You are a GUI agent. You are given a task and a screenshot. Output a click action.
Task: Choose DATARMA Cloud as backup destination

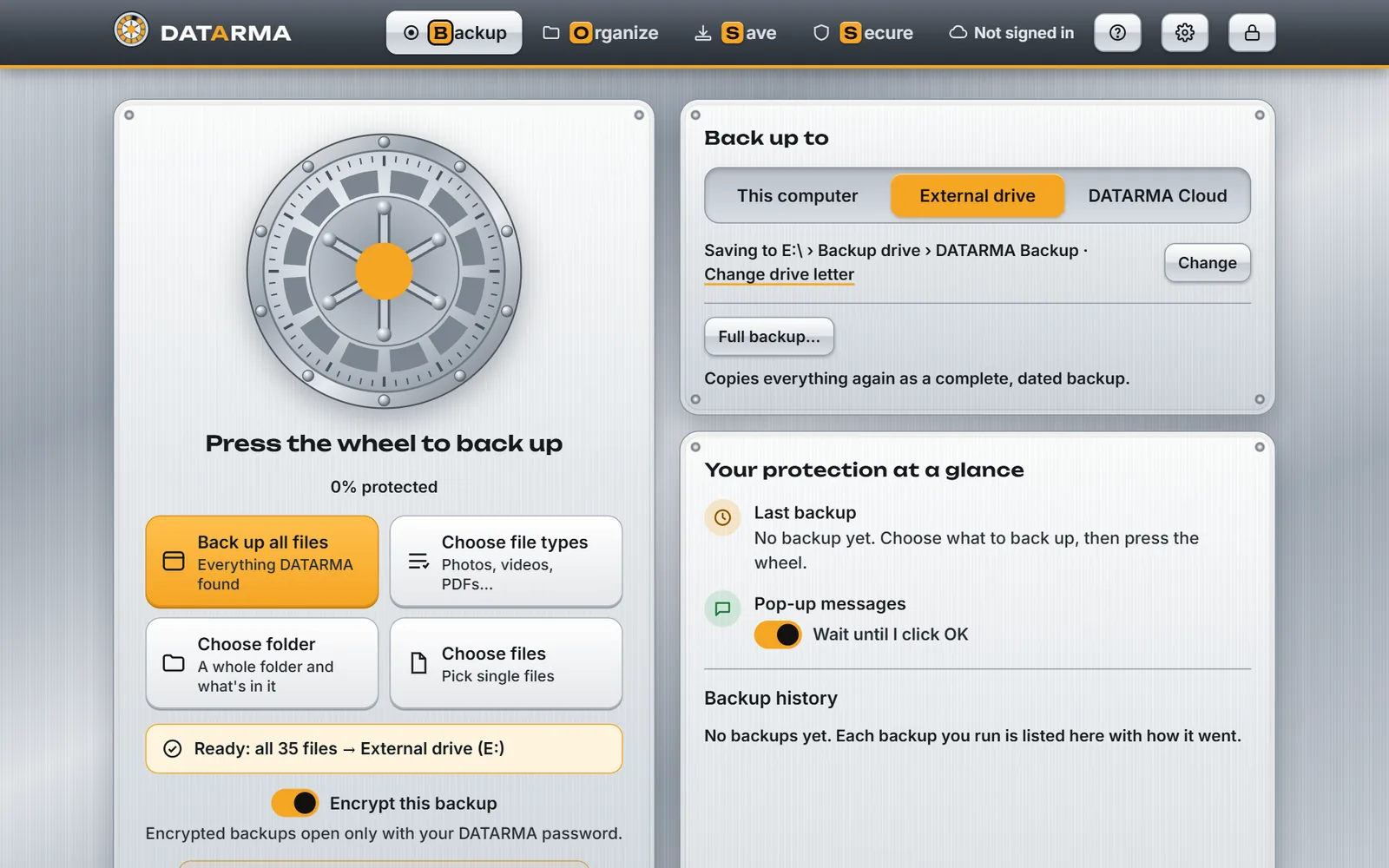[x=1157, y=195]
